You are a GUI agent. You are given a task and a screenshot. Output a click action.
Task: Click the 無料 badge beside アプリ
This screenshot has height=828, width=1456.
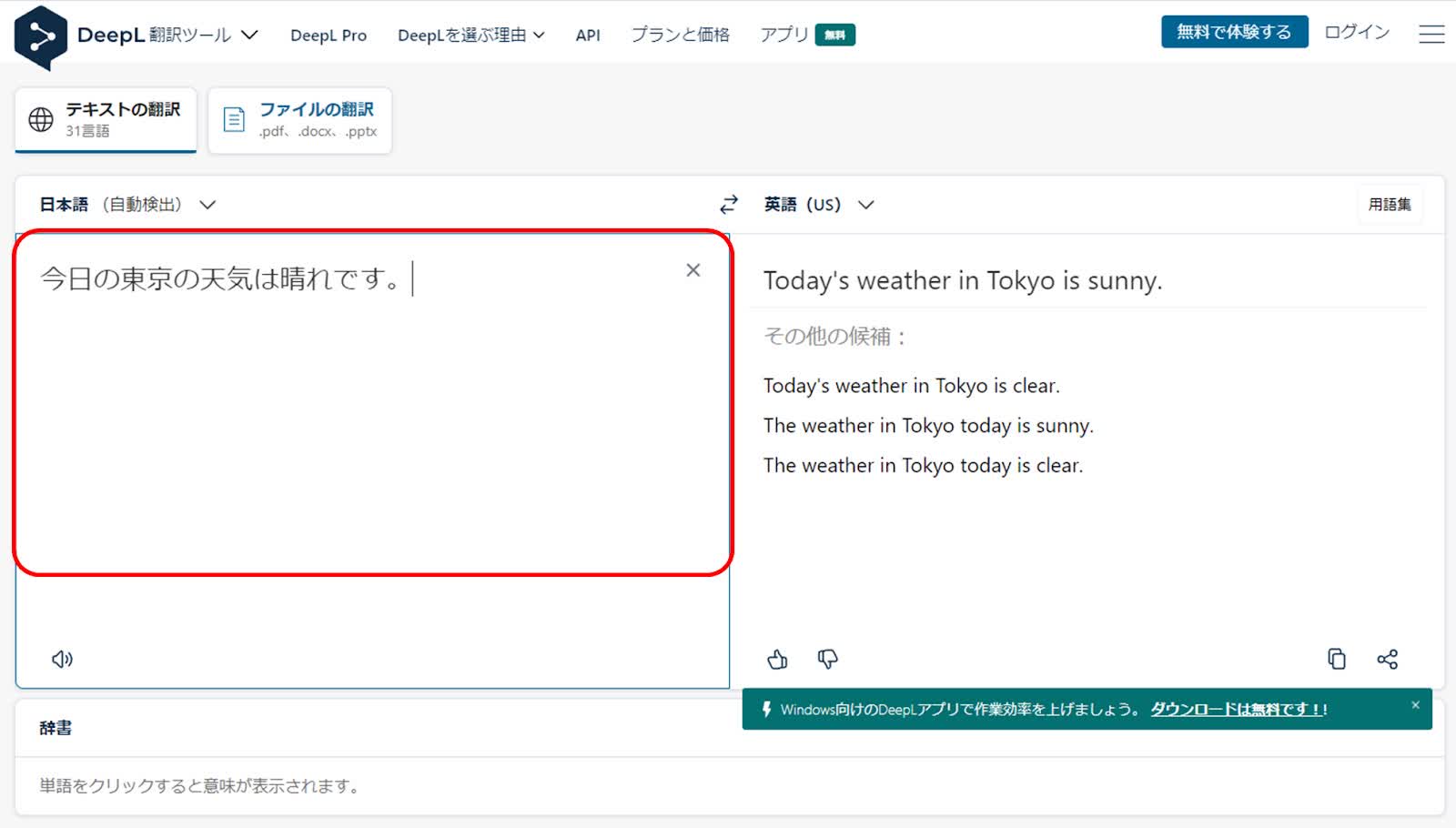(x=835, y=35)
